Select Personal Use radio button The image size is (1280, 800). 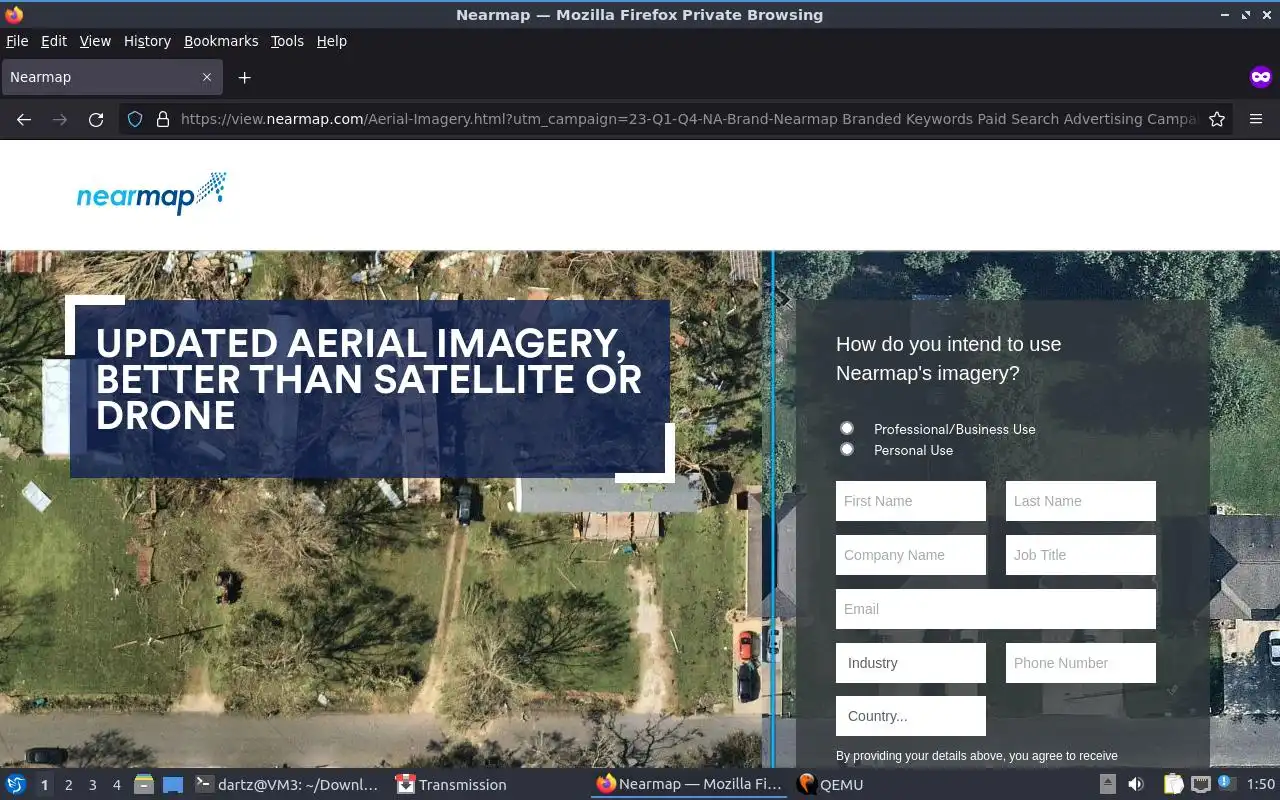tap(847, 449)
